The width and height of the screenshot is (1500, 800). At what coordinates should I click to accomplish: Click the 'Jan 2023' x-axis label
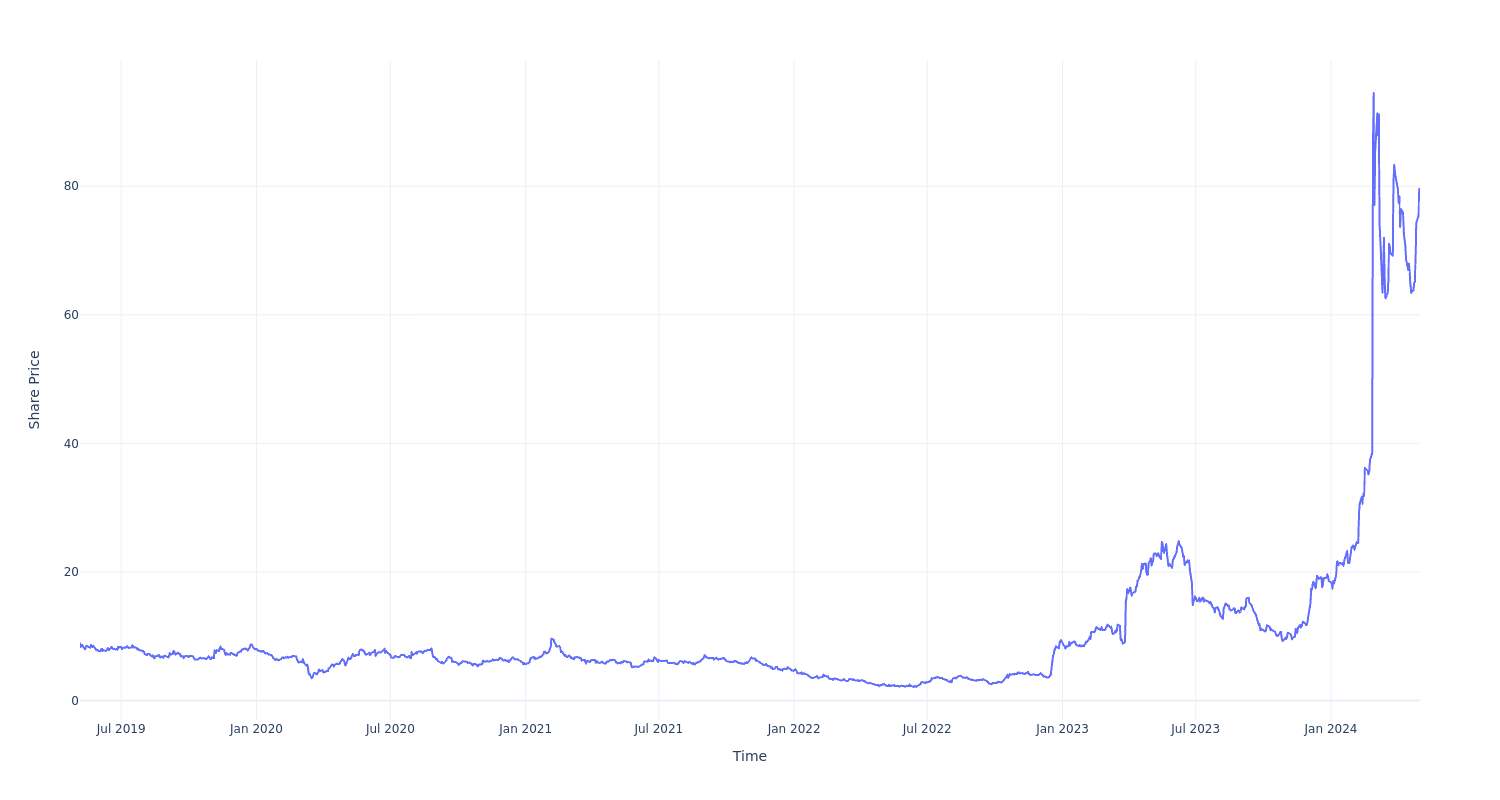1062,729
